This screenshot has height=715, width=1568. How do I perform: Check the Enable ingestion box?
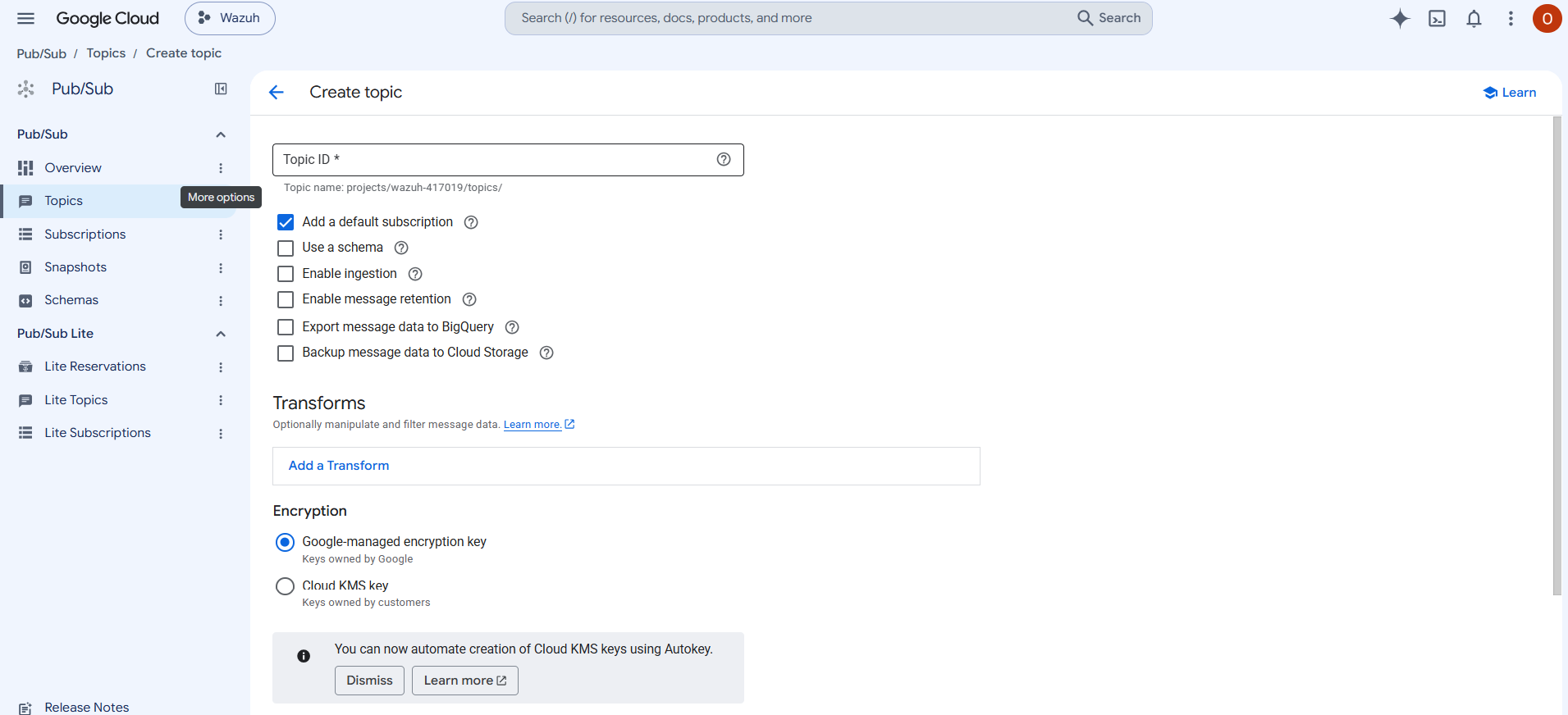tap(286, 274)
